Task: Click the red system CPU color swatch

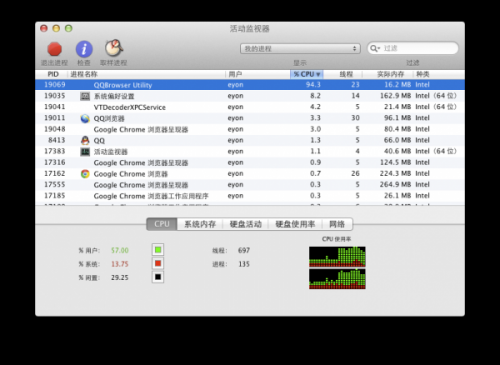Action: [x=158, y=263]
